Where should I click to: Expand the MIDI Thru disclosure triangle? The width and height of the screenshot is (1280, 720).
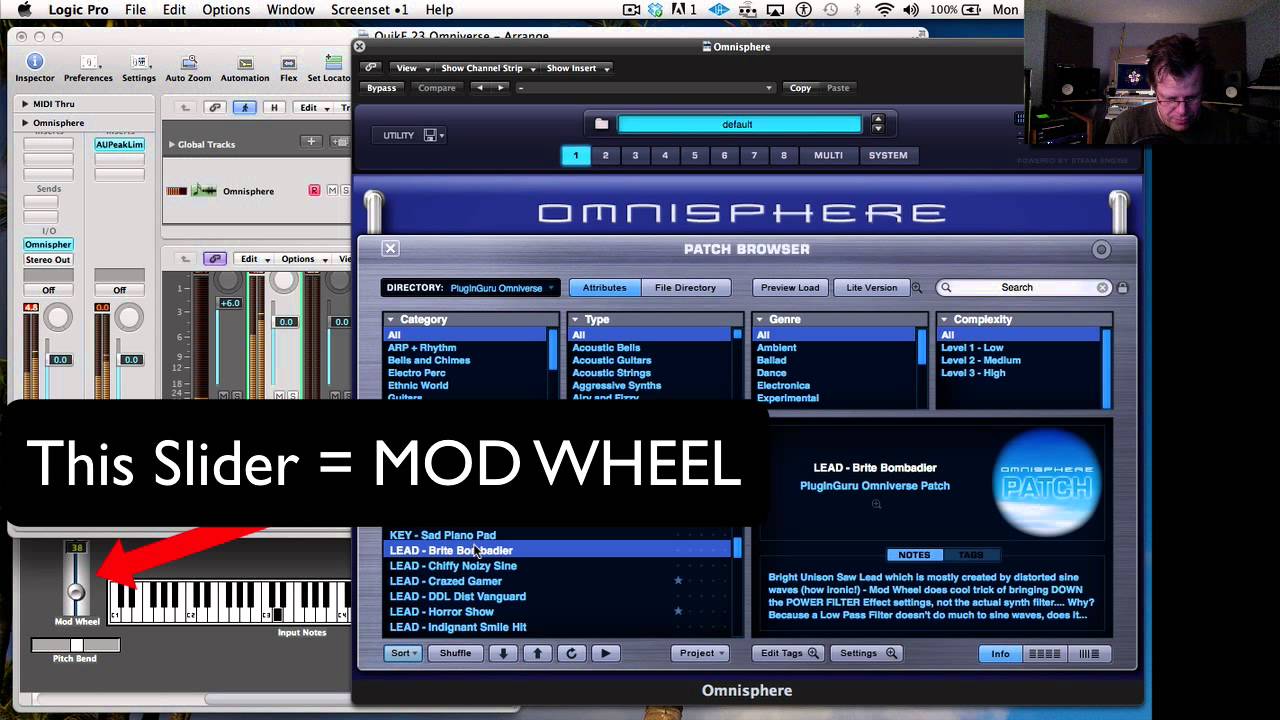(x=24, y=104)
